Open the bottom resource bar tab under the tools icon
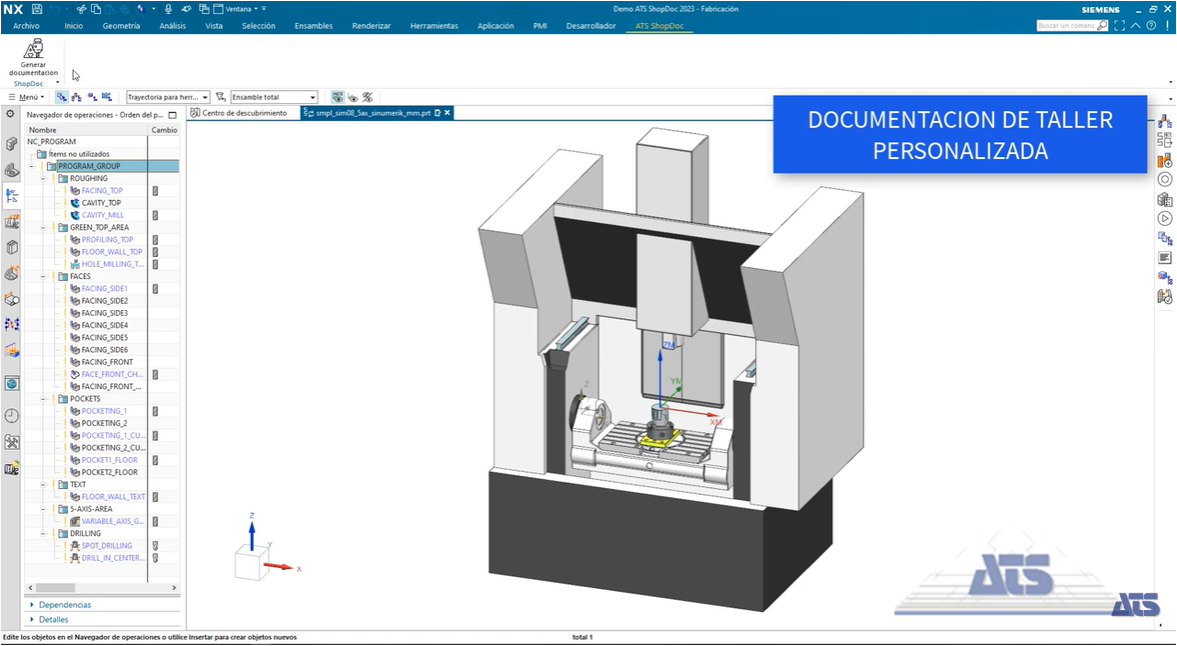The image size is (1177, 646). [x=11, y=469]
